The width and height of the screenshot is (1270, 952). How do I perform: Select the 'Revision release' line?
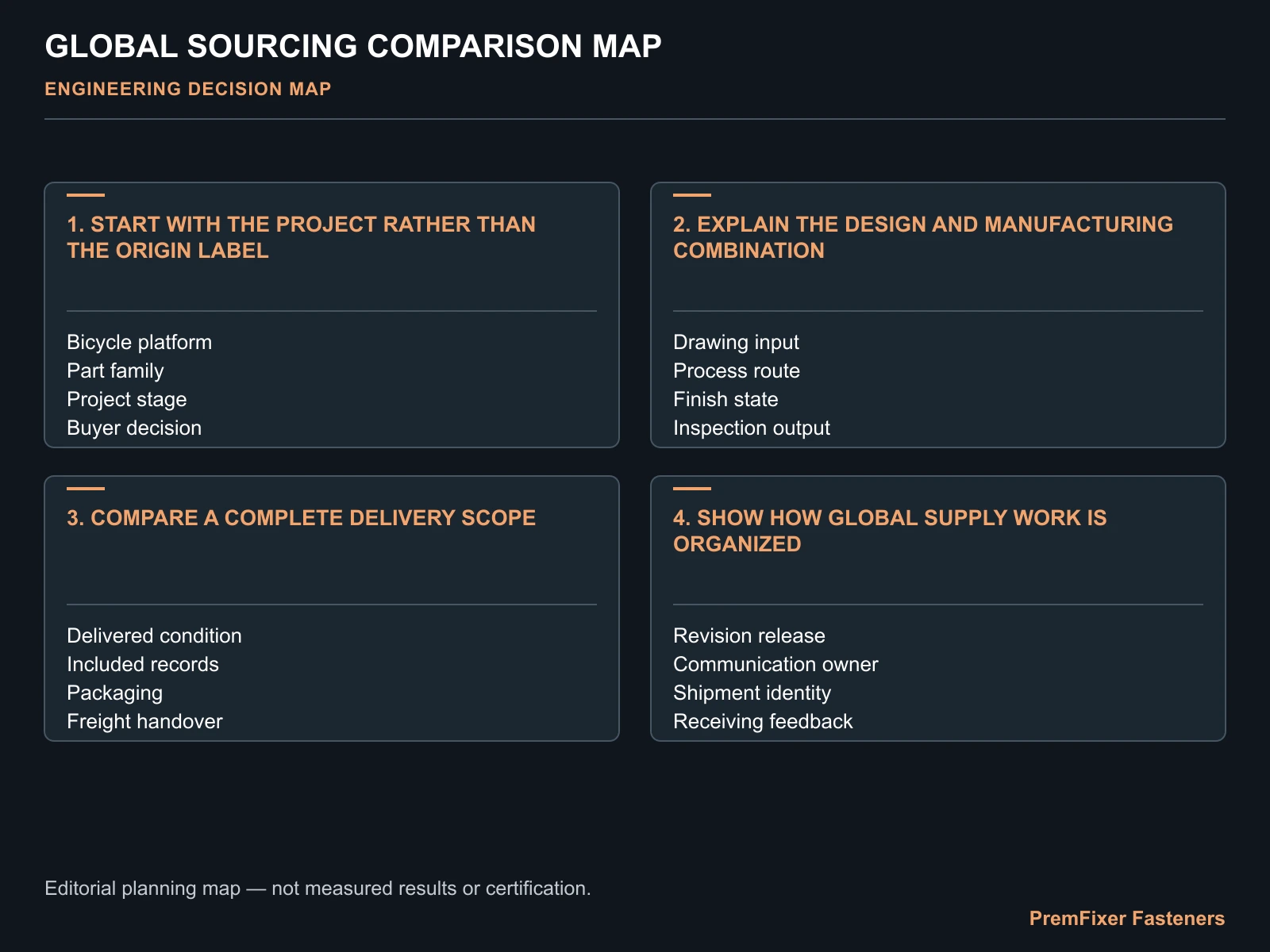click(x=749, y=635)
